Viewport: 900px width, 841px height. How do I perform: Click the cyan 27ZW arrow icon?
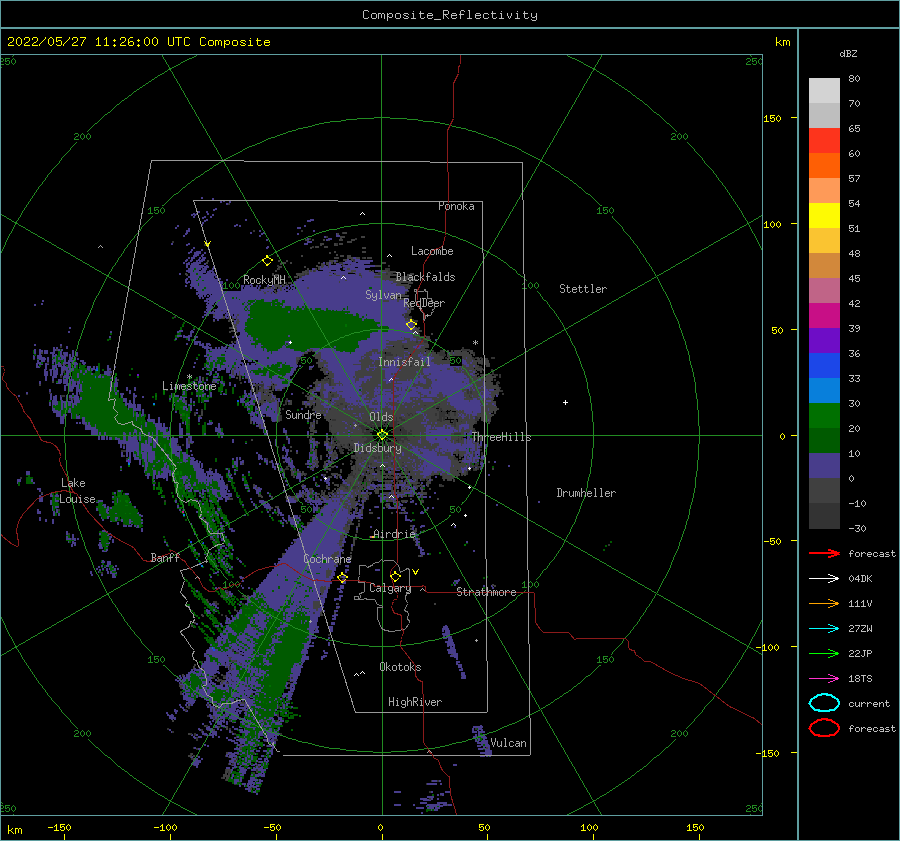point(824,629)
